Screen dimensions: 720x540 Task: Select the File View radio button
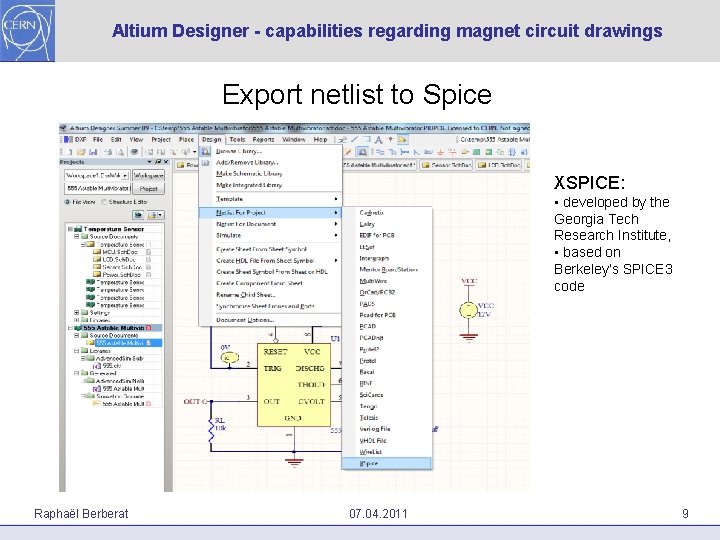[x=68, y=202]
